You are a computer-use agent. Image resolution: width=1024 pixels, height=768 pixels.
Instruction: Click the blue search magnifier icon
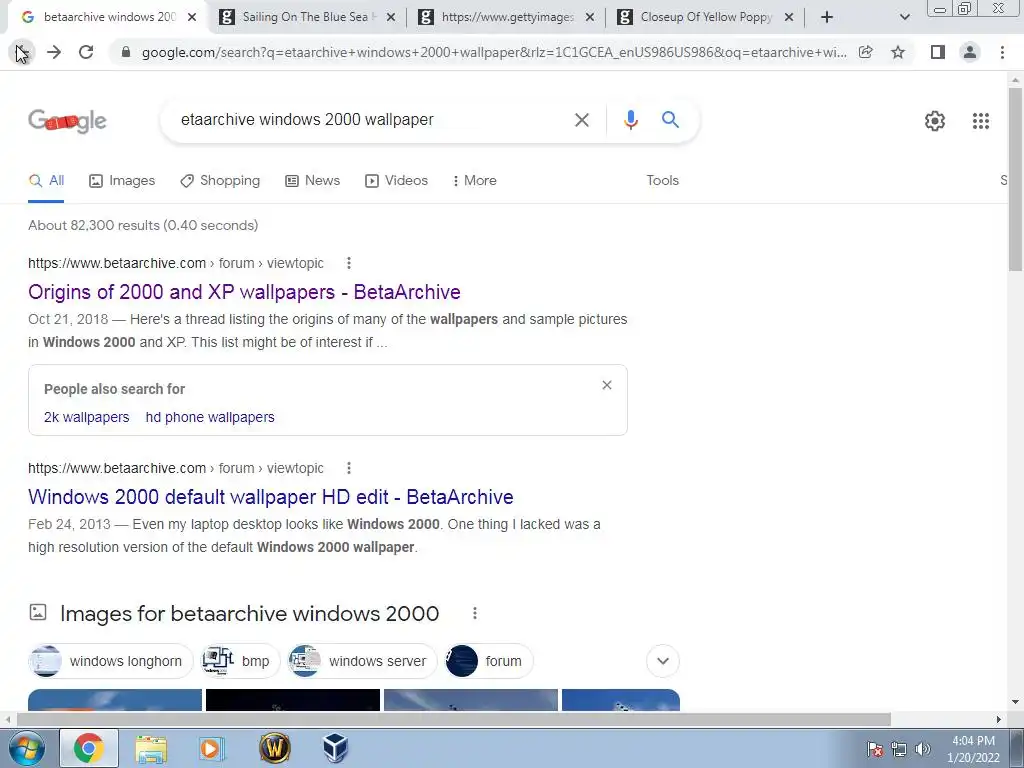[670, 120]
